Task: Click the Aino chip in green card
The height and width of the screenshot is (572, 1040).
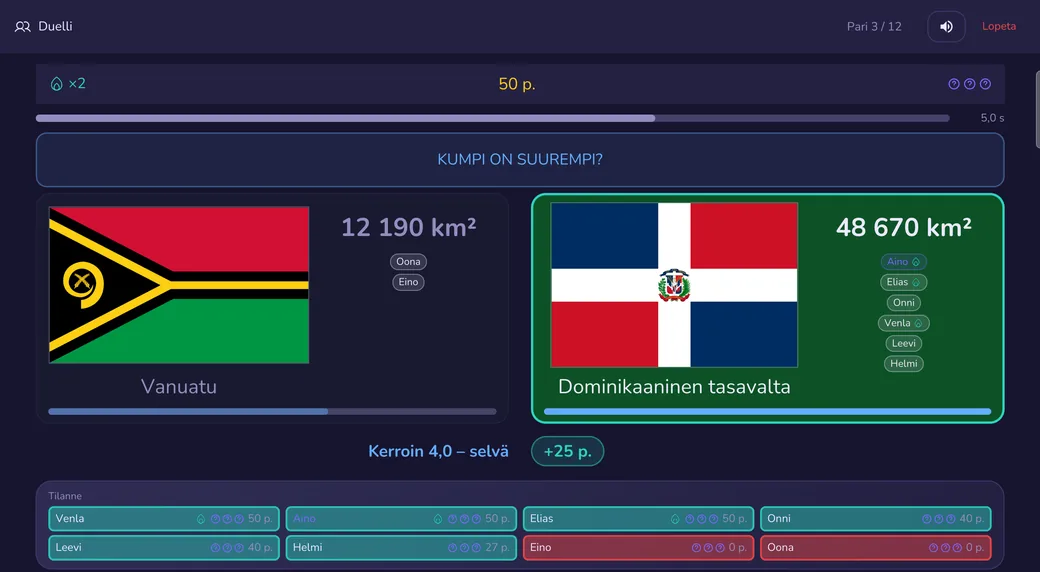Action: point(903,261)
